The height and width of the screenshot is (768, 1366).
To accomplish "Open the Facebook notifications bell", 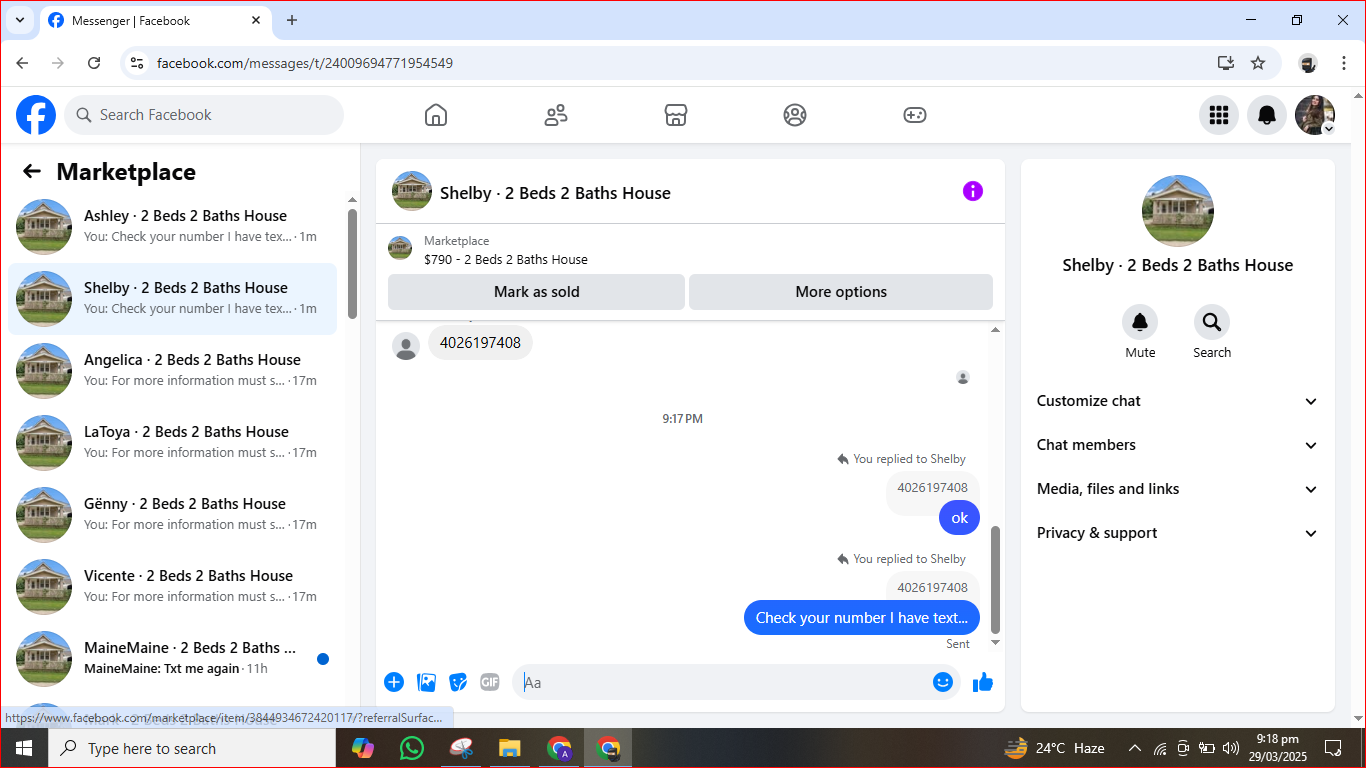I will [1267, 115].
